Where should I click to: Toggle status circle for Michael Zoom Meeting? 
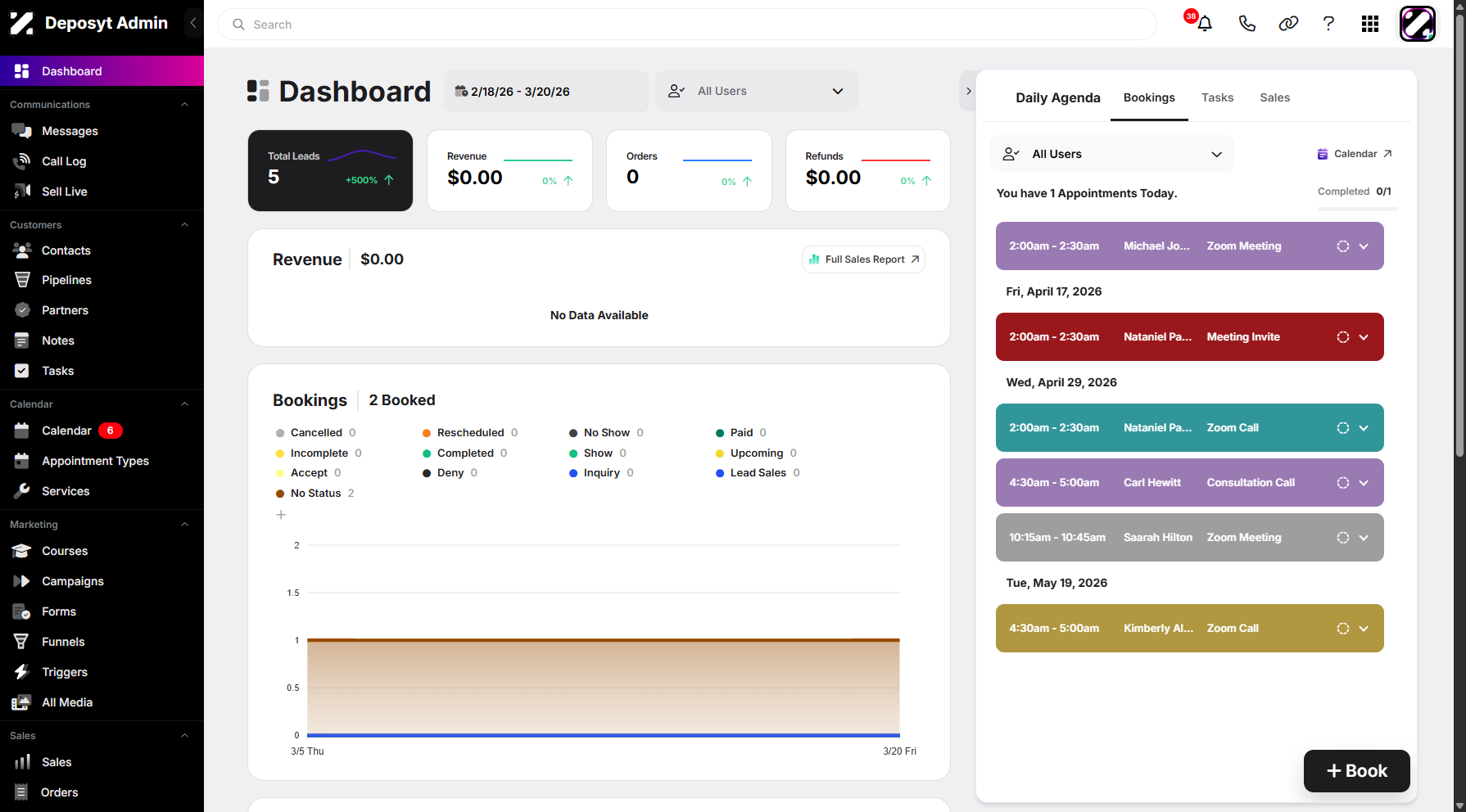tap(1343, 246)
